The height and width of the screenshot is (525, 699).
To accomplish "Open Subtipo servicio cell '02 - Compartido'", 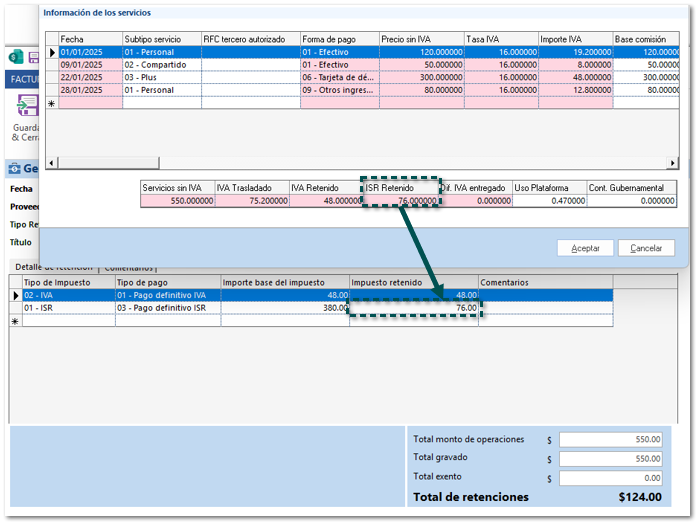I will [160, 64].
